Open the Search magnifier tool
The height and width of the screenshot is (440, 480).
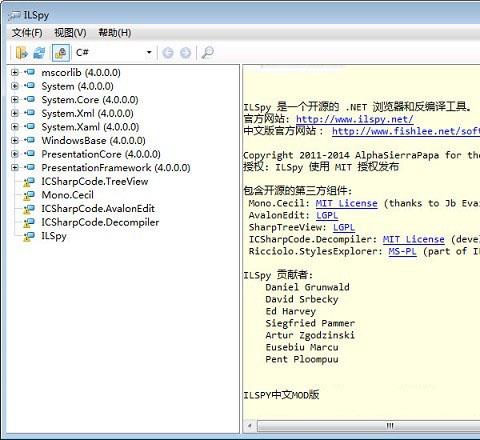(x=207, y=53)
